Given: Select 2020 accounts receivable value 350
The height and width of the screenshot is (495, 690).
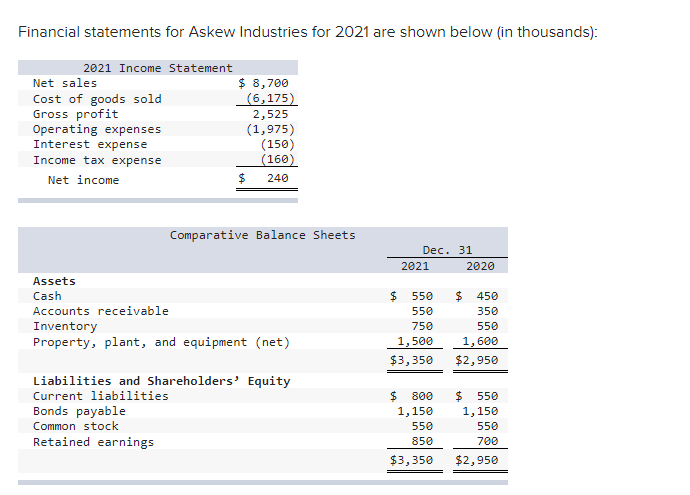Looking at the screenshot, I should click(x=488, y=312).
